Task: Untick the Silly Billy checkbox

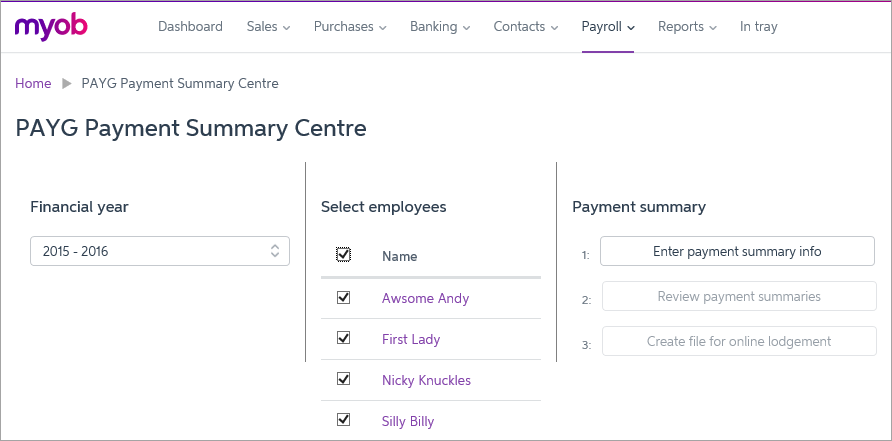Action: tap(344, 420)
